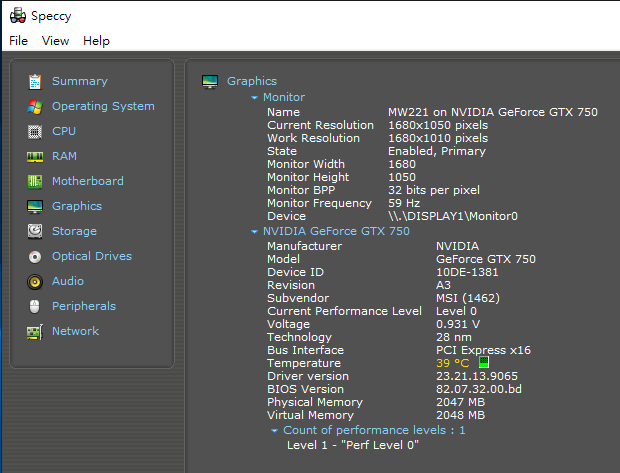Open the Storage section
Image resolution: width=620 pixels, height=473 pixels.
74,231
